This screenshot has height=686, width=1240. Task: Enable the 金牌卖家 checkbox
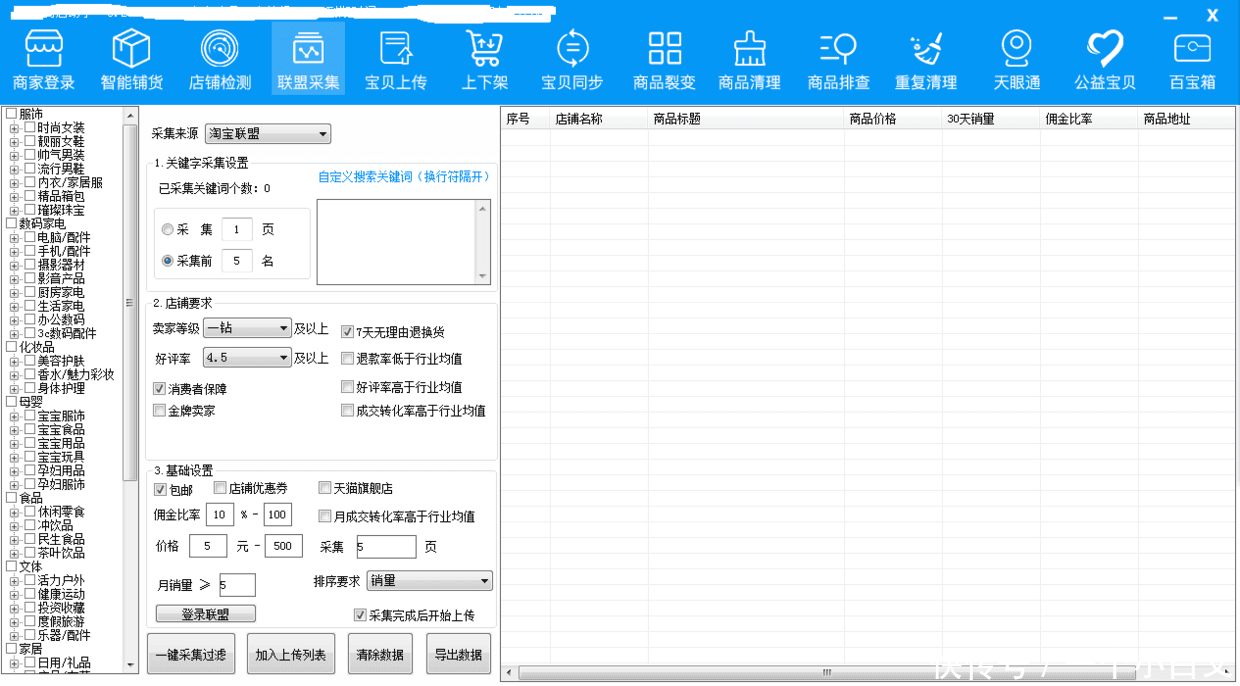coord(160,411)
